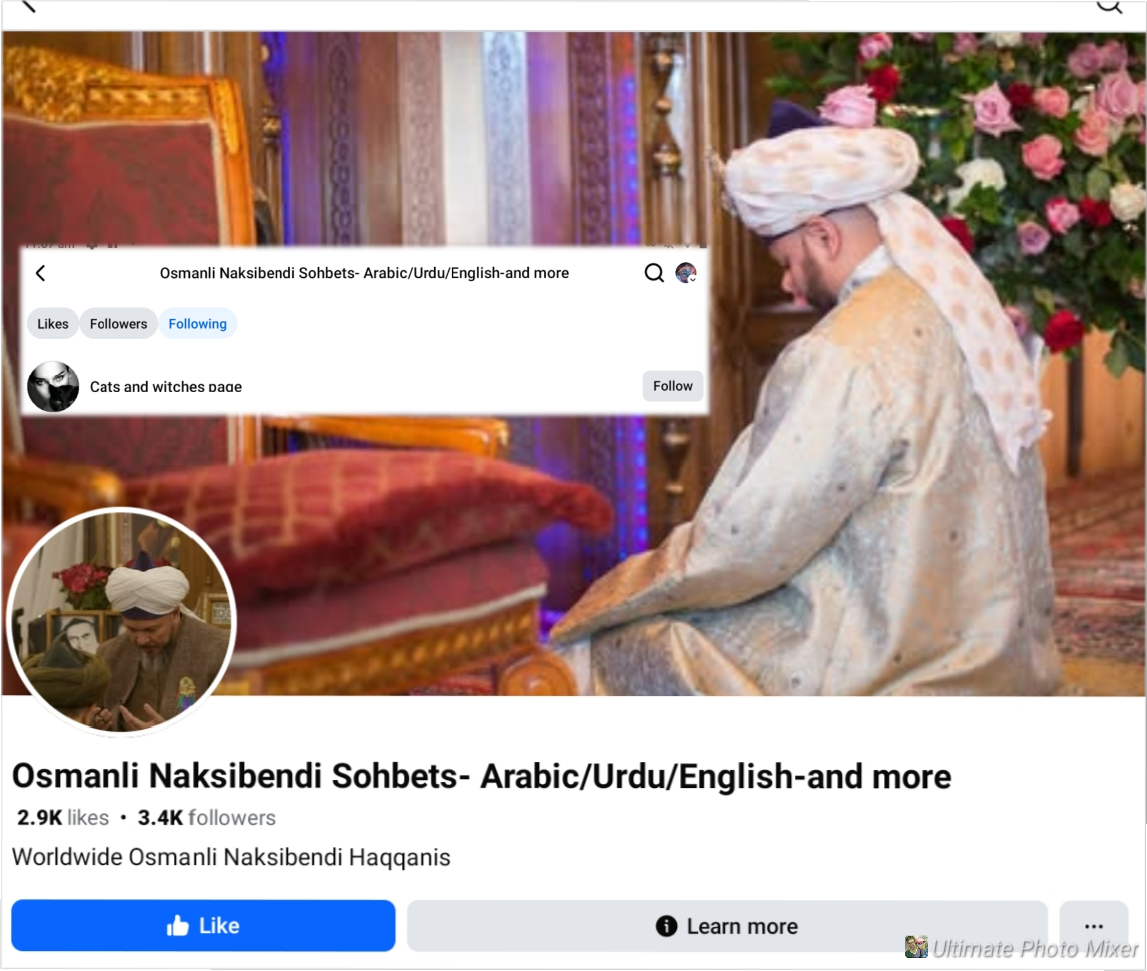Screen dimensions: 1147x971
Task: Tap the top-left back arrow
Action: pyautogui.click(x=28, y=6)
